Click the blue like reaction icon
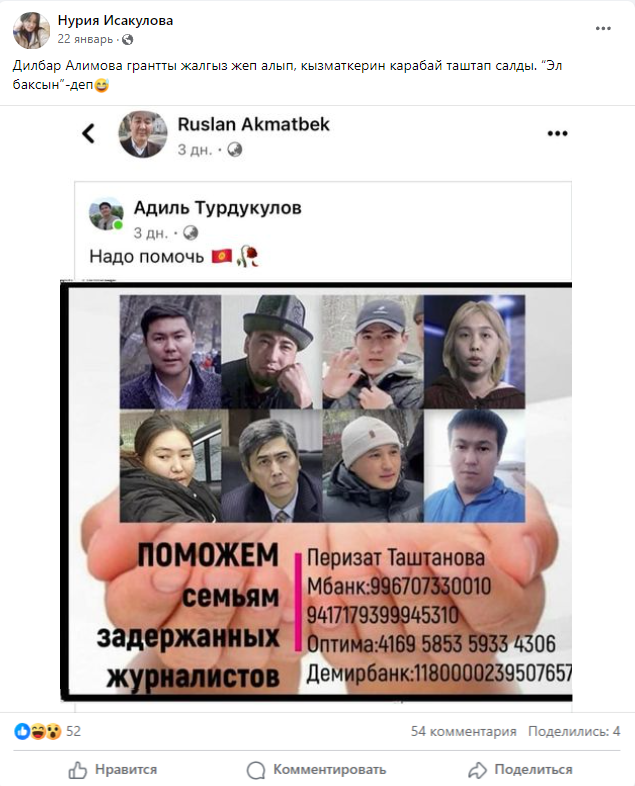Image resolution: width=635 pixels, height=786 pixels. 22,731
